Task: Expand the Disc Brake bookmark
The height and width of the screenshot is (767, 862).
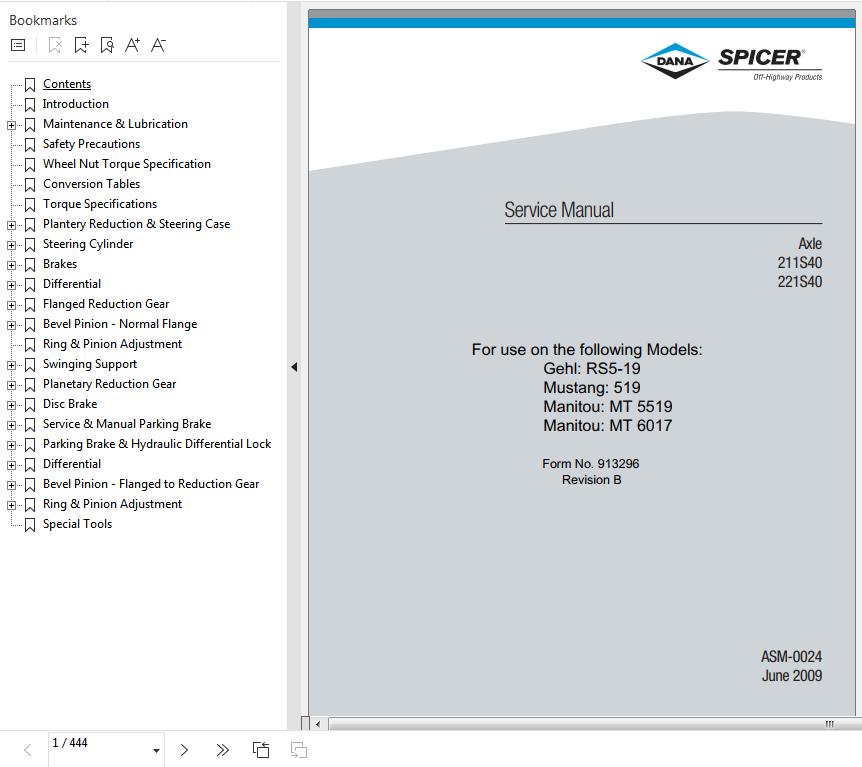Action: (11, 405)
